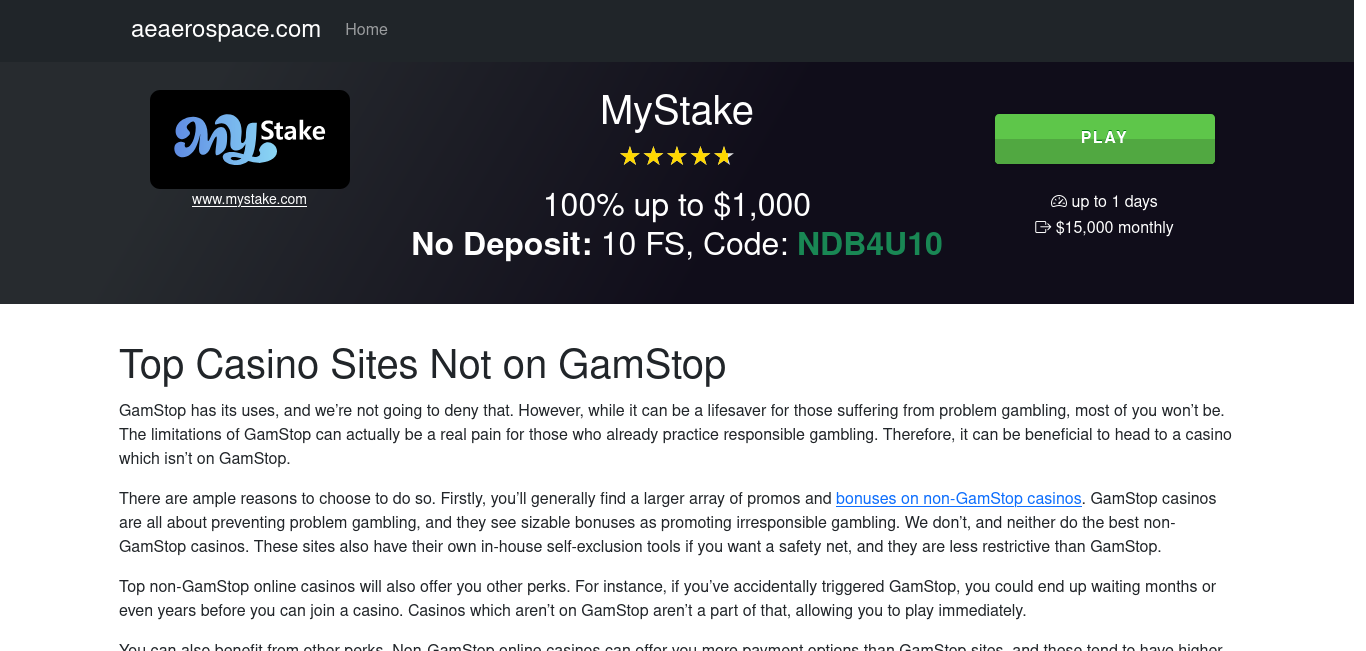The height and width of the screenshot is (651, 1366).
Task: Click the No Deposit bold label
Action: coord(502,244)
